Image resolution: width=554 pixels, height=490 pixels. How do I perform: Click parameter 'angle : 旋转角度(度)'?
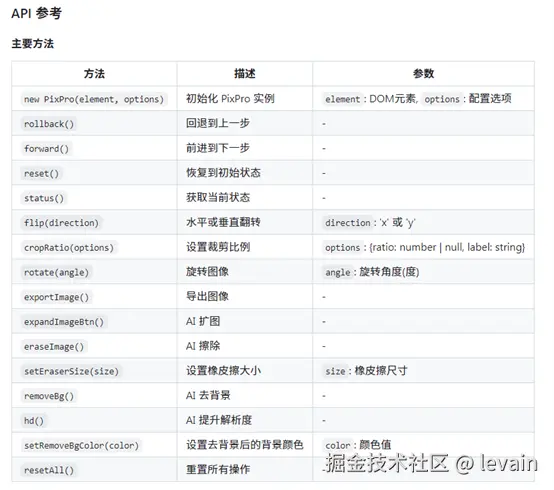pos(371,272)
